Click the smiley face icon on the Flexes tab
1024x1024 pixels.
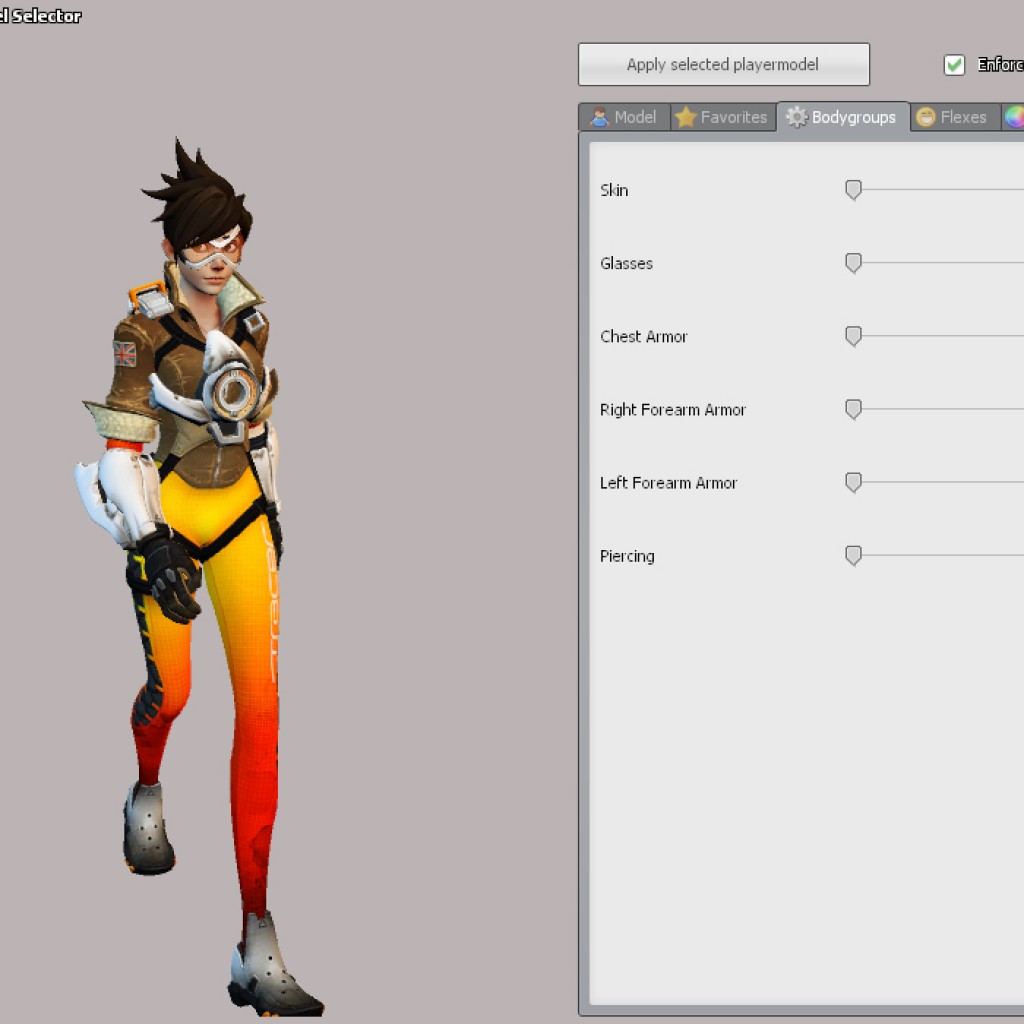tap(926, 117)
